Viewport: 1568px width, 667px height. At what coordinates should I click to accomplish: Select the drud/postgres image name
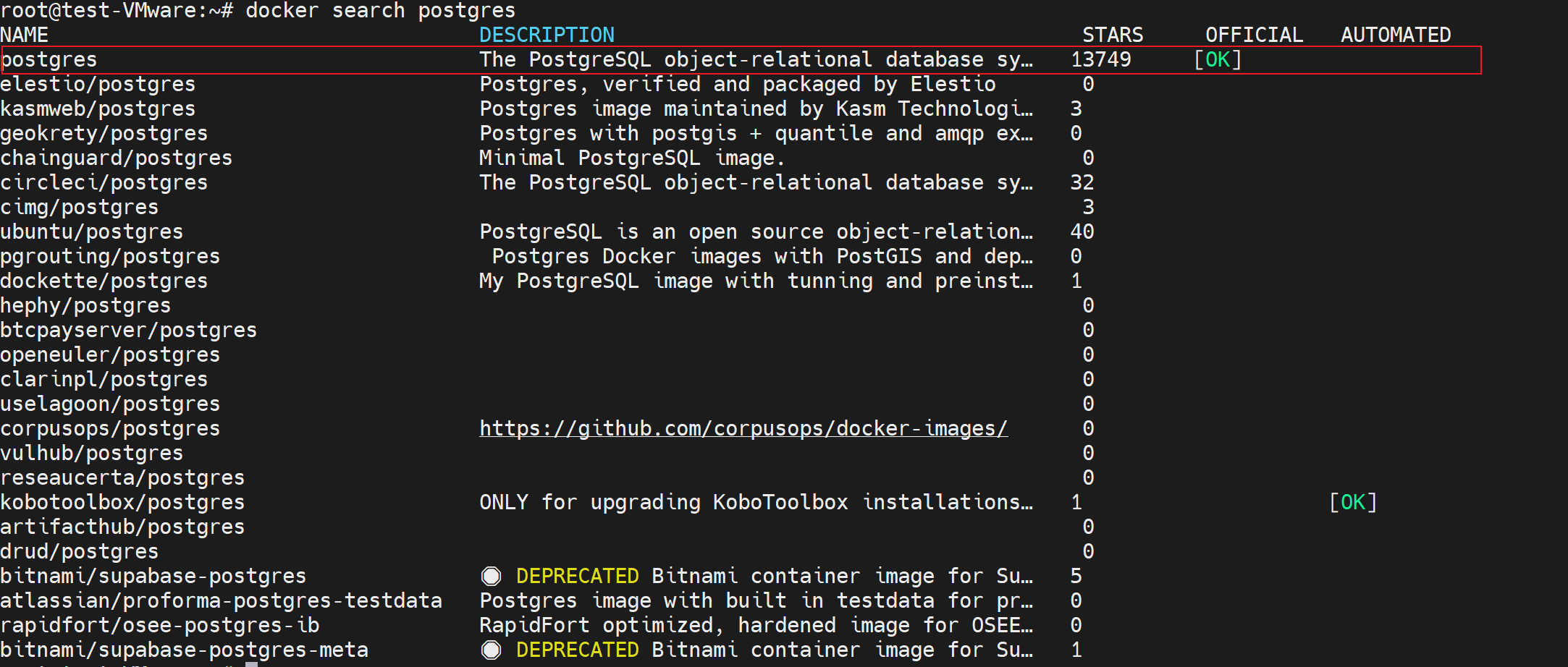(80, 551)
